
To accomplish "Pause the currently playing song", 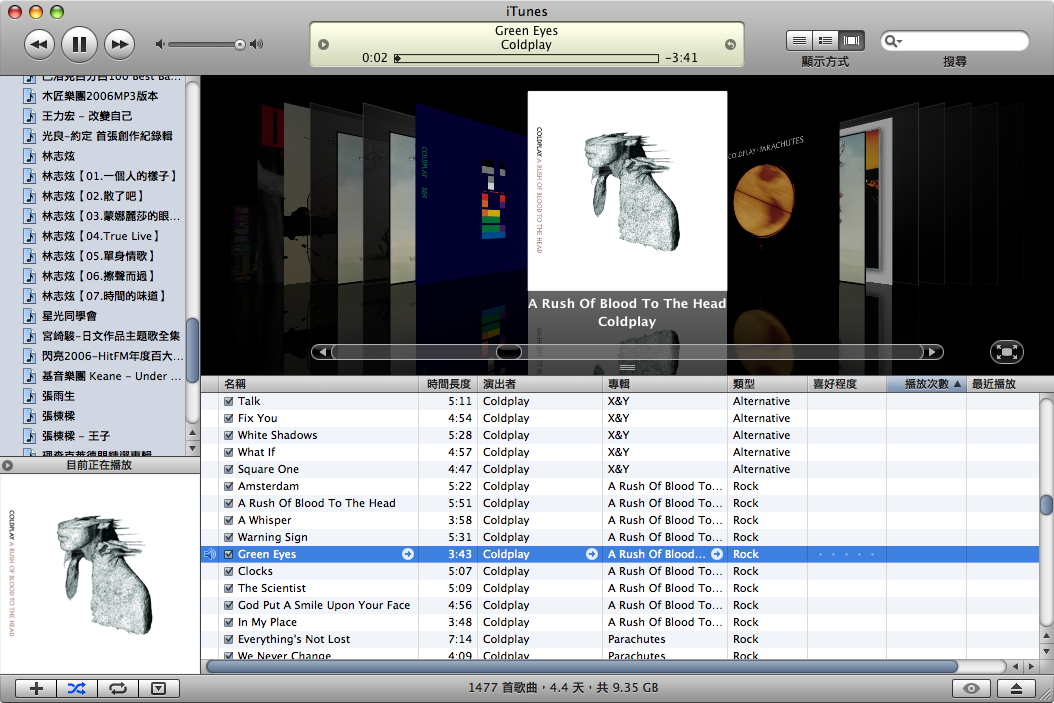I will point(79,44).
